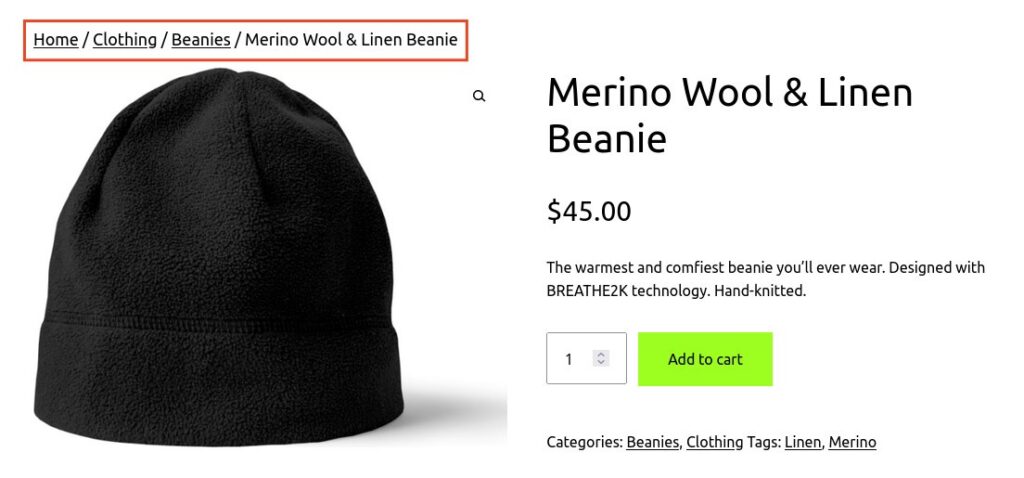Image resolution: width=1024 pixels, height=478 pixels.
Task: Open the Beanies category link under Categories
Action: coord(652,442)
